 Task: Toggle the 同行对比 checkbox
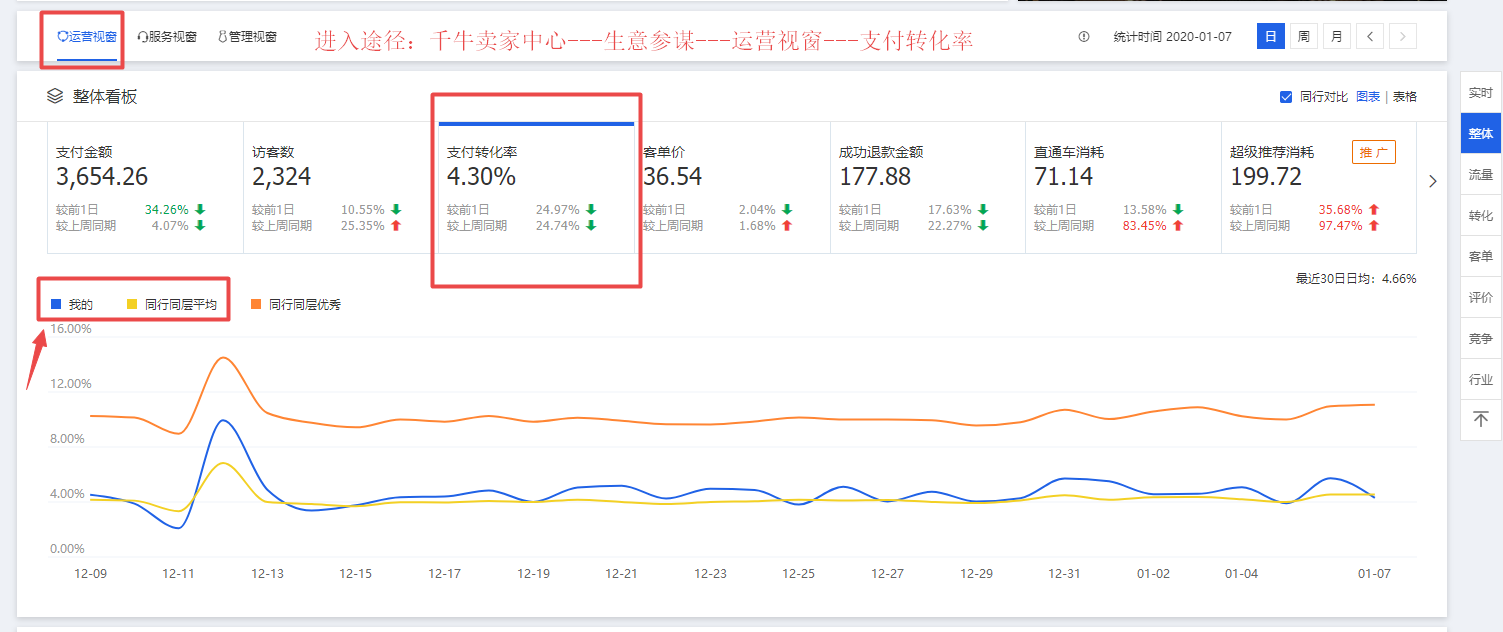tap(1286, 97)
